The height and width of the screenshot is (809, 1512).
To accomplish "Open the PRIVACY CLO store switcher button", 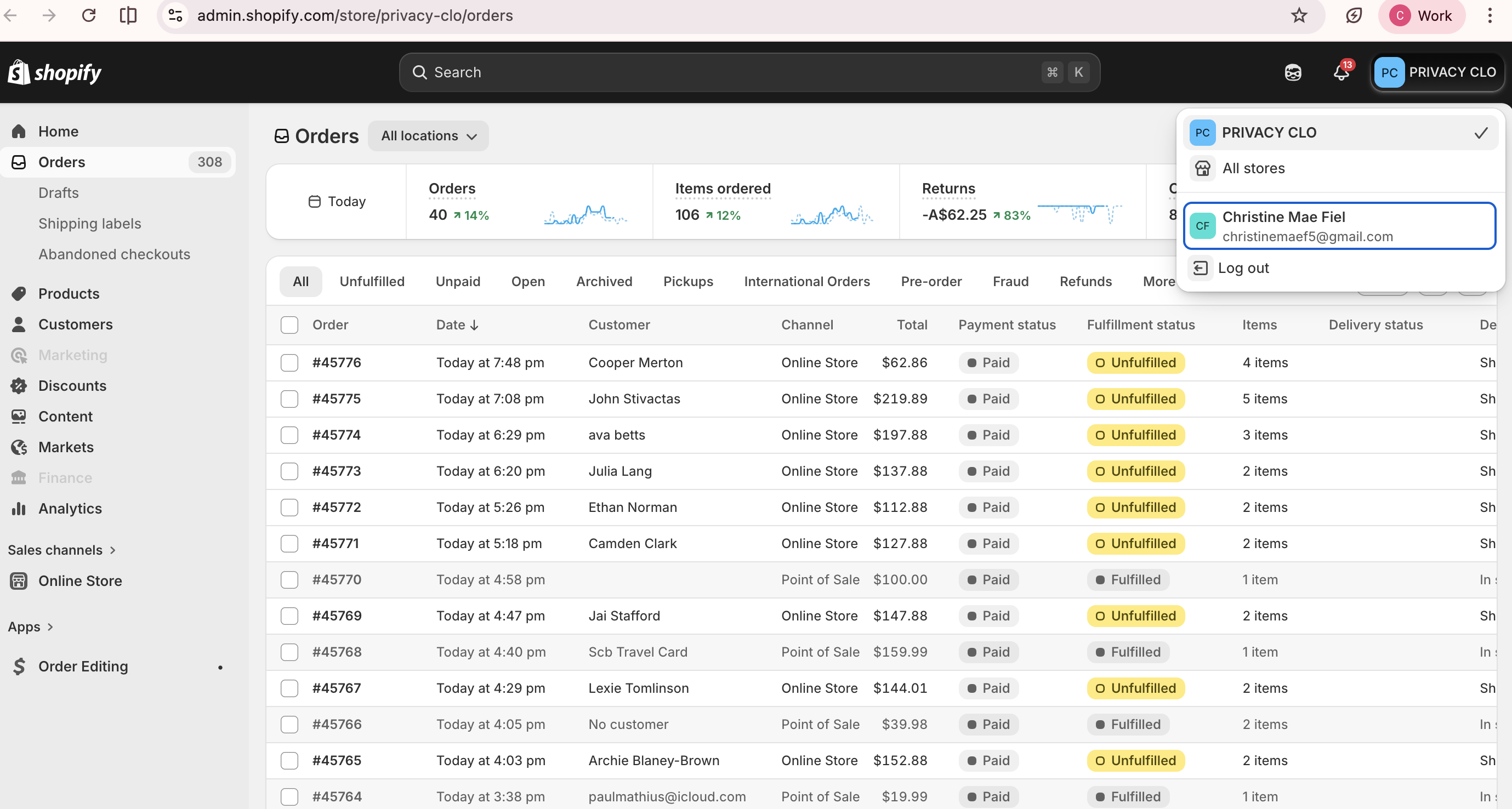I will pyautogui.click(x=1437, y=72).
